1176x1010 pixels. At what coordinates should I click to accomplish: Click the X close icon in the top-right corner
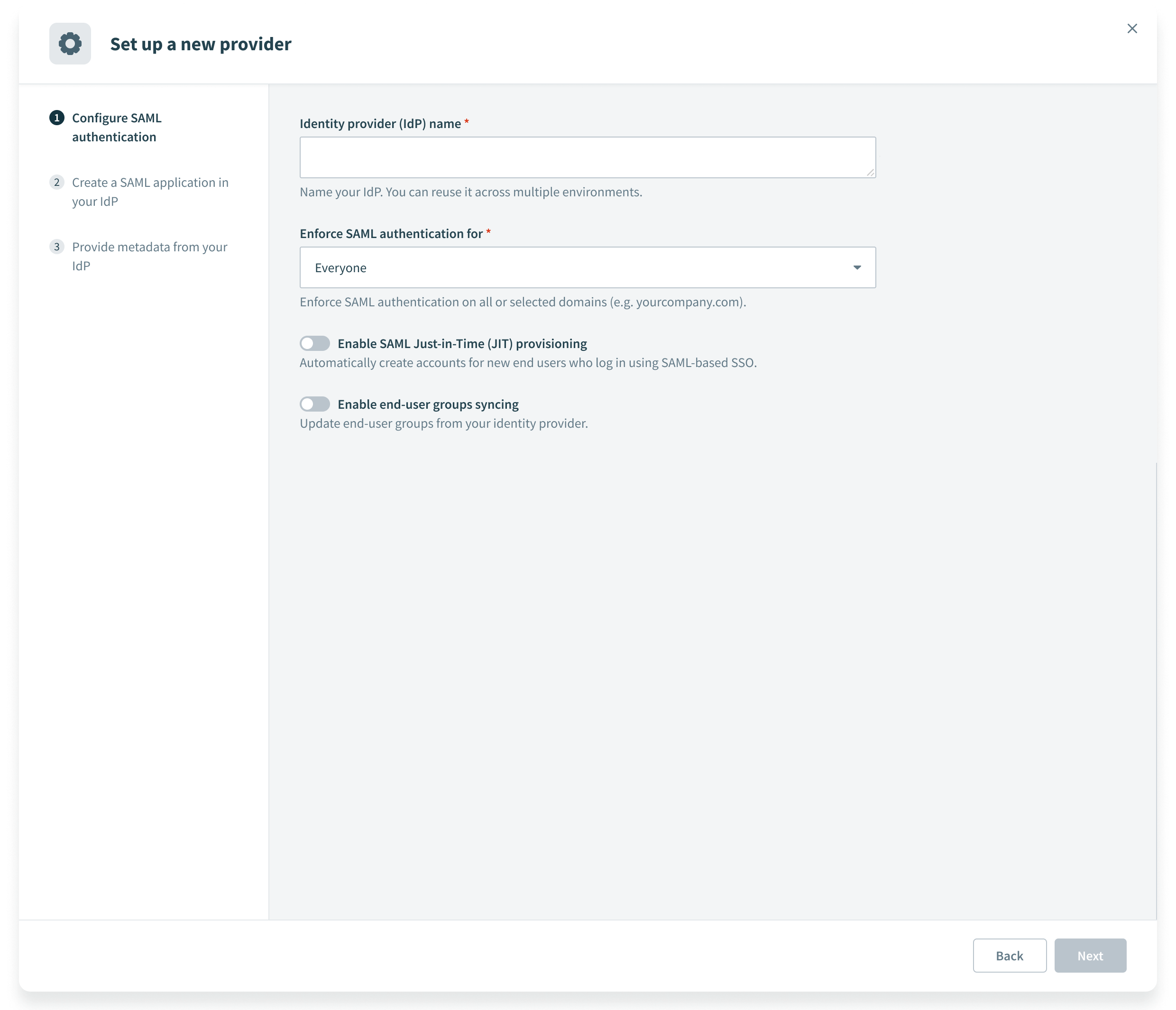pos(1133,28)
